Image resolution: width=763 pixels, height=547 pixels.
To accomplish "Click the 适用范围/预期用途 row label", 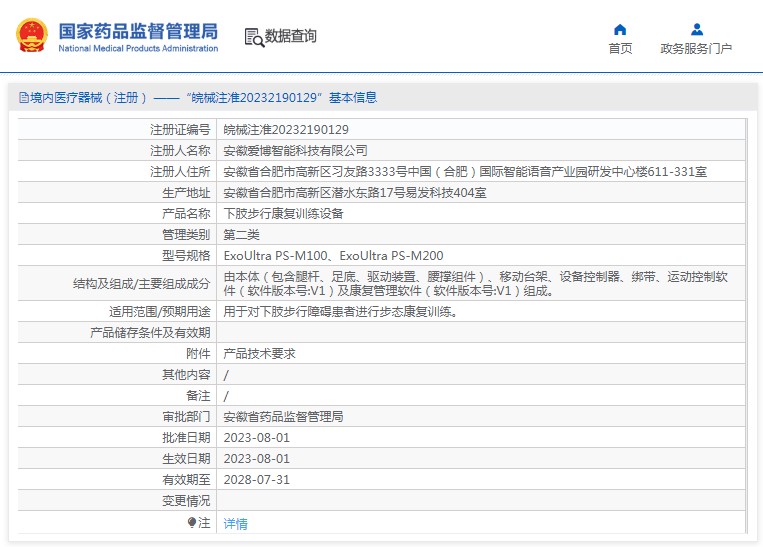I will (160, 311).
